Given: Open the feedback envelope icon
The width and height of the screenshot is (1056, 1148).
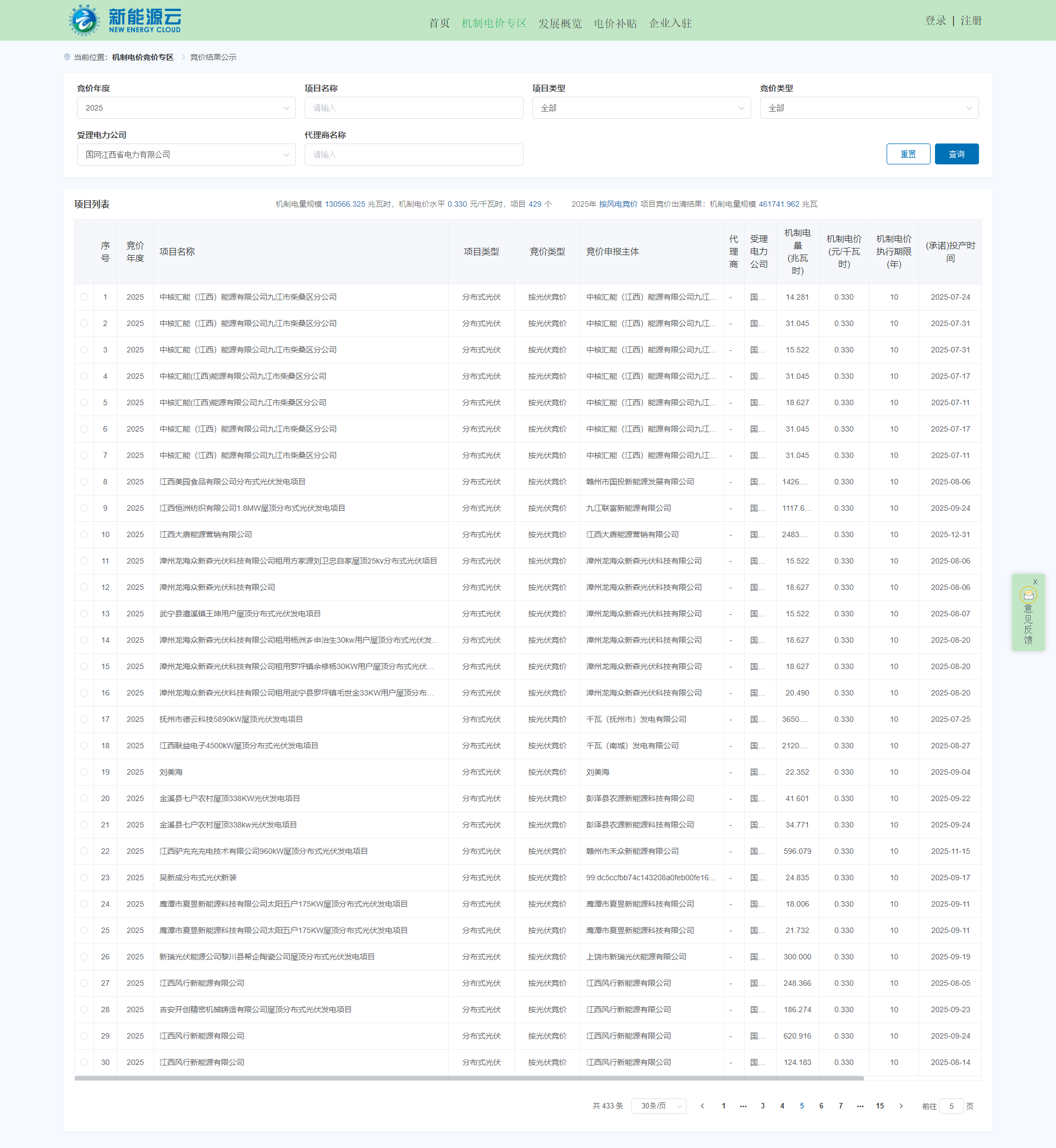Looking at the screenshot, I should pos(1028,595).
